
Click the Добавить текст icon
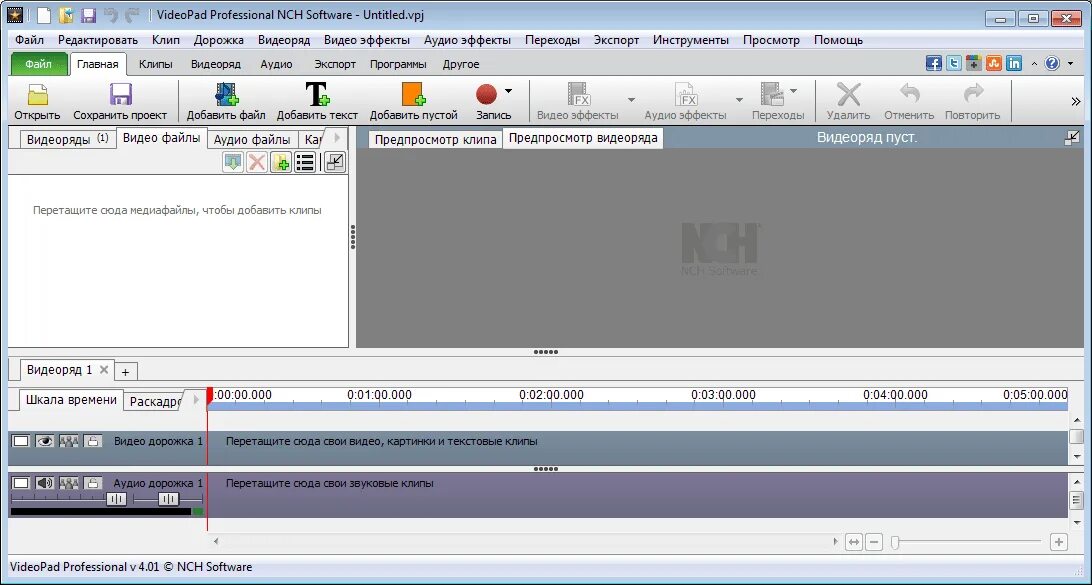(x=318, y=94)
